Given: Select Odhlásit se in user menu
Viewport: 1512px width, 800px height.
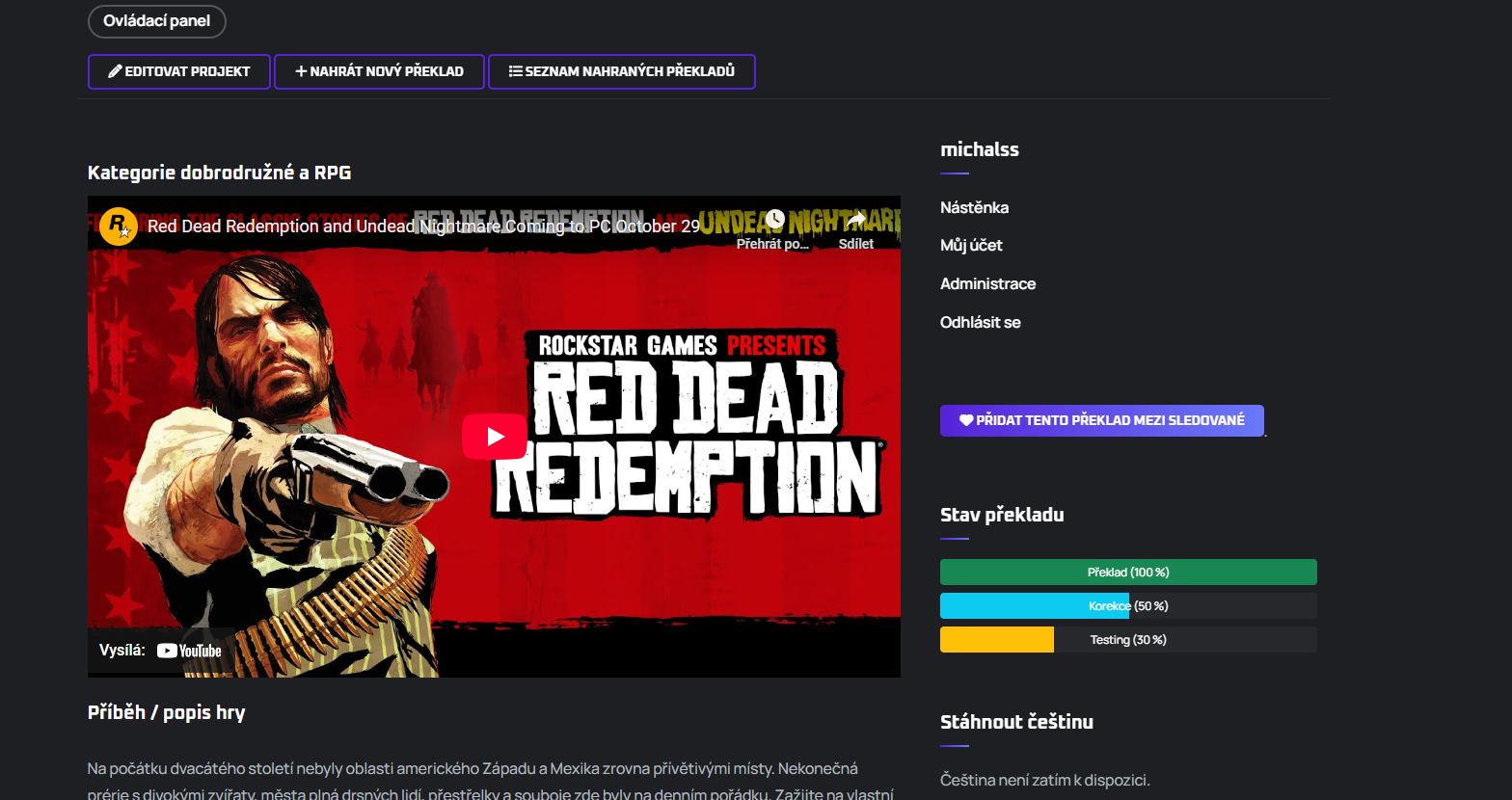Looking at the screenshot, I should tap(980, 322).
